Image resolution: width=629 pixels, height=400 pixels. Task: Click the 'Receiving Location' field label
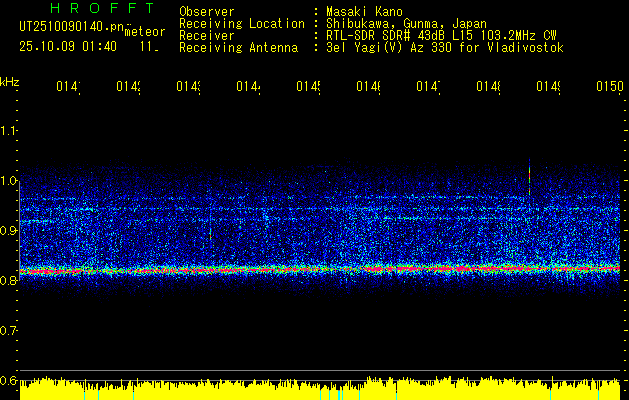(242, 23)
